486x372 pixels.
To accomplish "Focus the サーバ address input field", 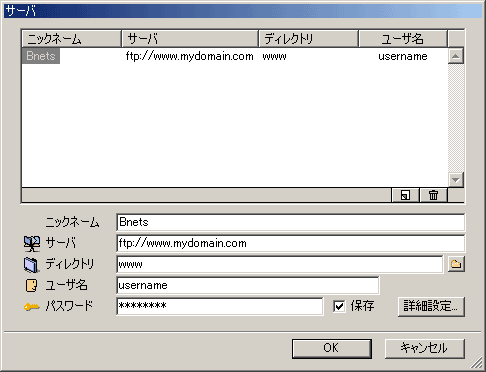I will 290,243.
